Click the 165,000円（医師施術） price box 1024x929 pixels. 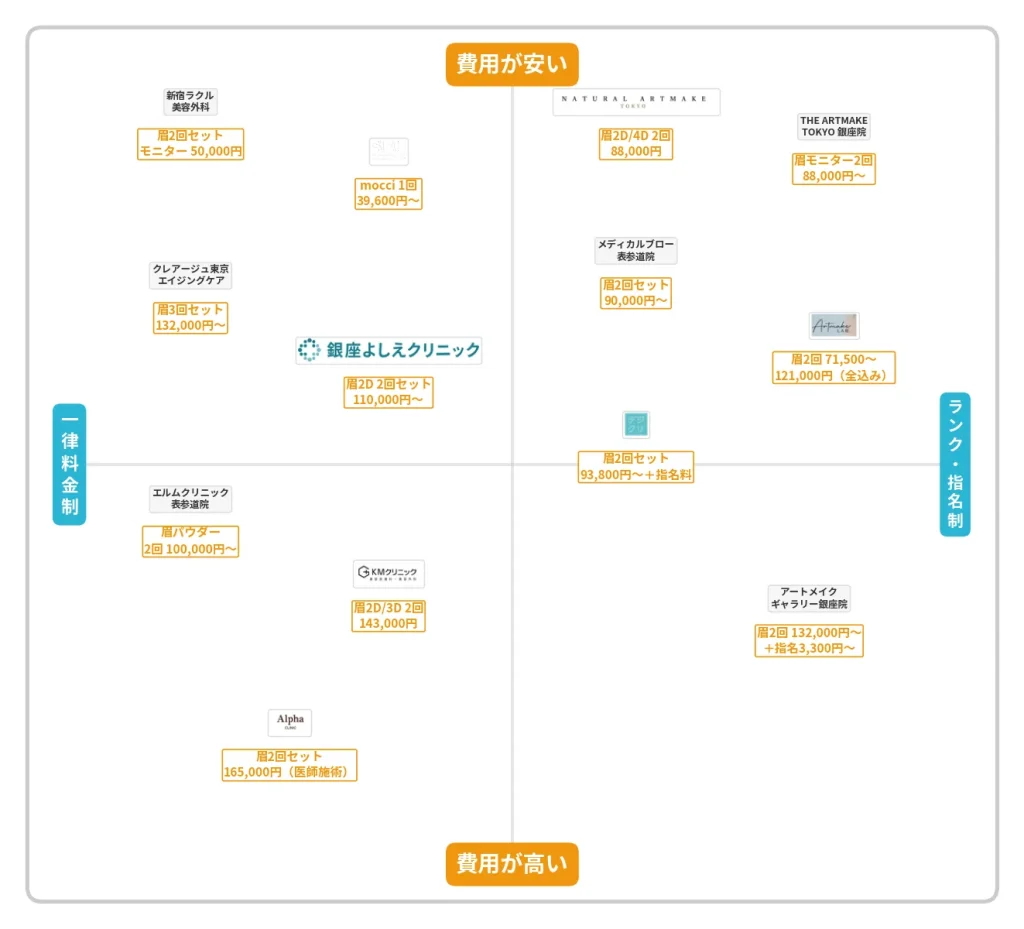290,764
